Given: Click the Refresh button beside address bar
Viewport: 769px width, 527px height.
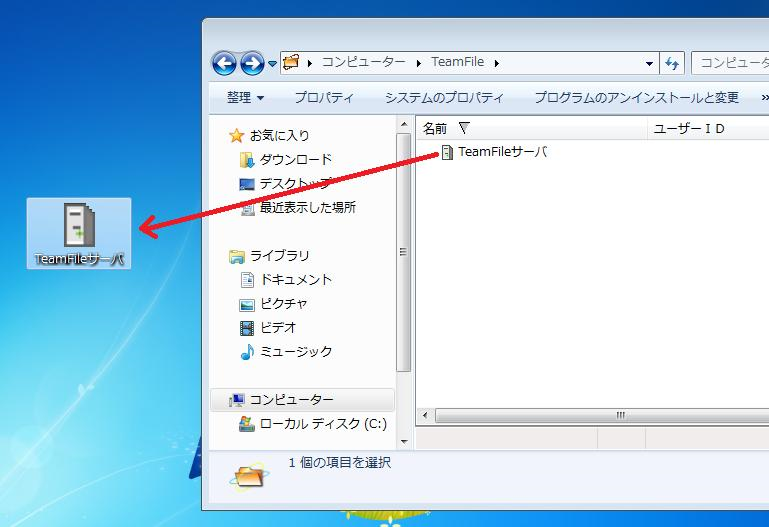Looking at the screenshot, I should pos(672,63).
